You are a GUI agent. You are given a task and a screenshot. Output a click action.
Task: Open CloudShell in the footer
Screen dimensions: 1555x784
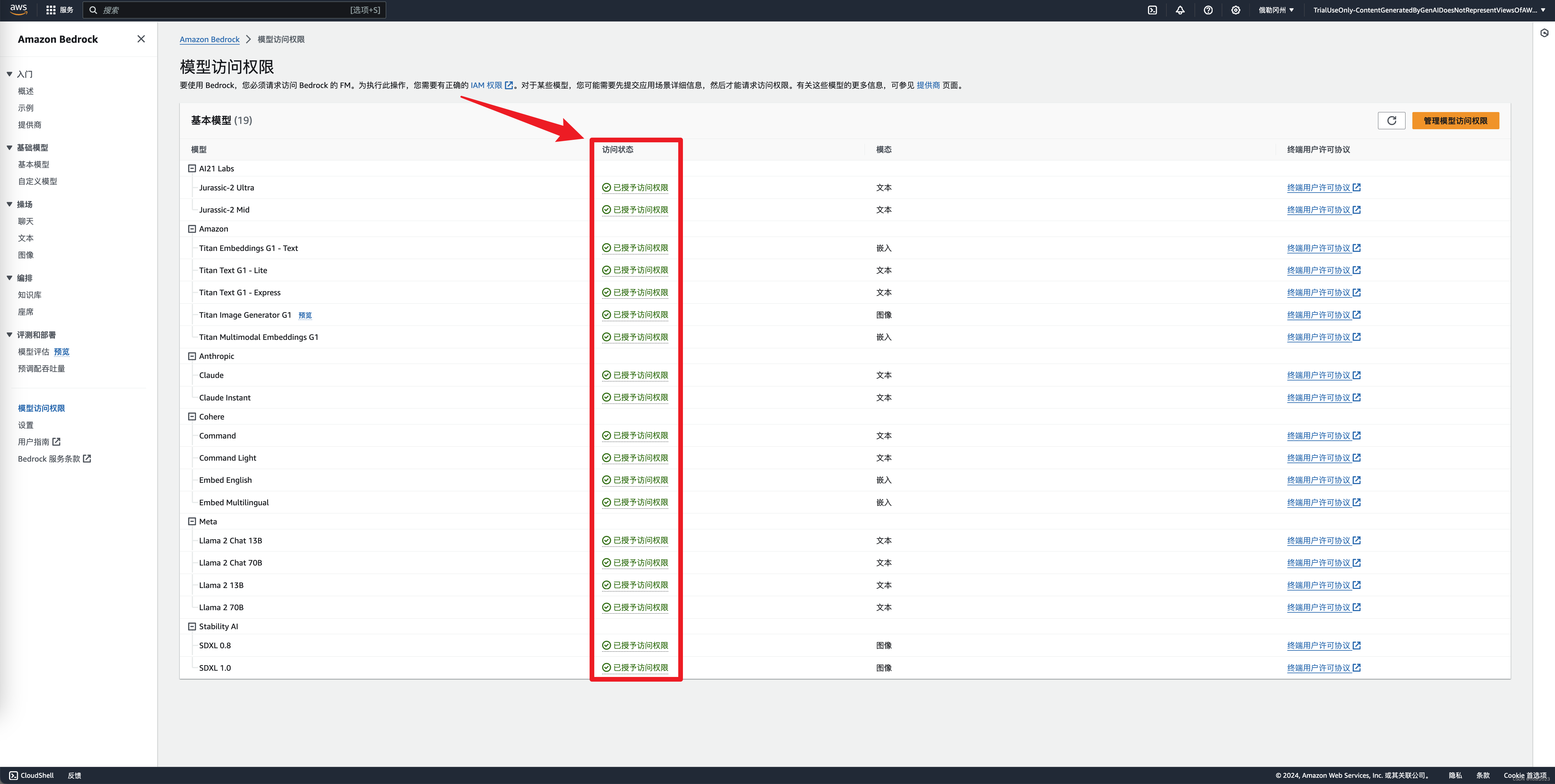click(x=32, y=776)
